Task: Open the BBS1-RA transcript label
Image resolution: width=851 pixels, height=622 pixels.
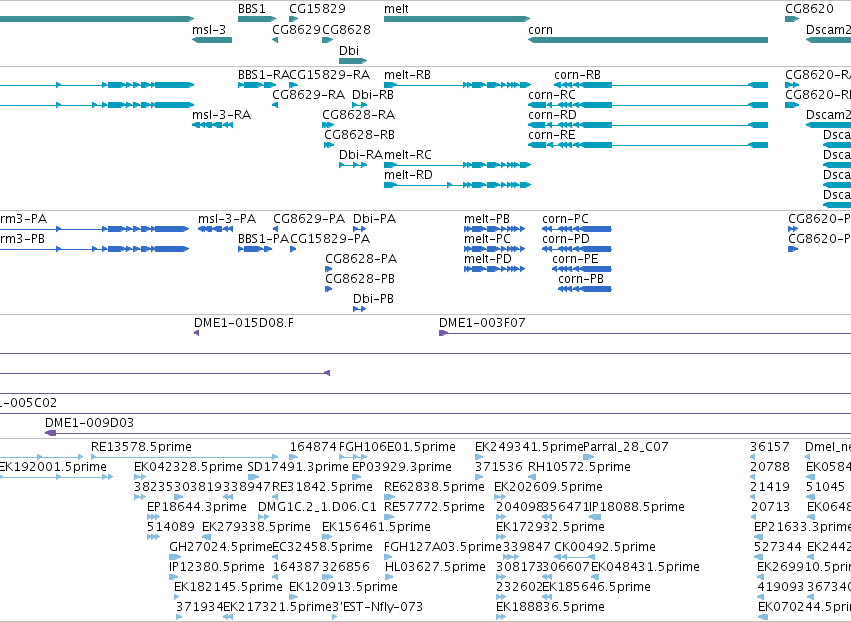Action: coord(263,75)
